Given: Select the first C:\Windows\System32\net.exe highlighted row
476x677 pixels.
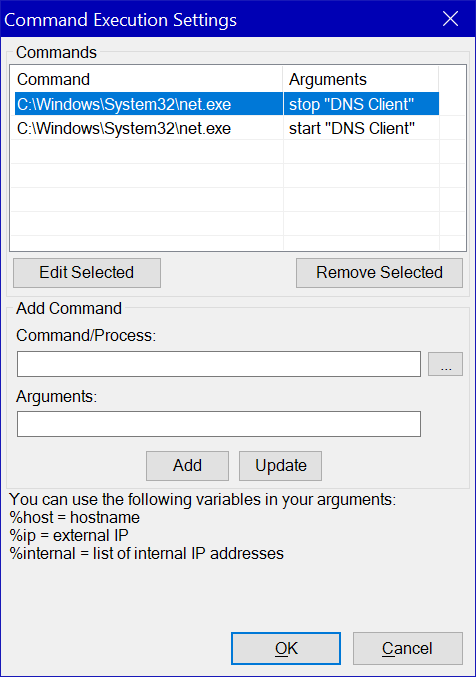Looking at the screenshot, I should click(x=227, y=104).
